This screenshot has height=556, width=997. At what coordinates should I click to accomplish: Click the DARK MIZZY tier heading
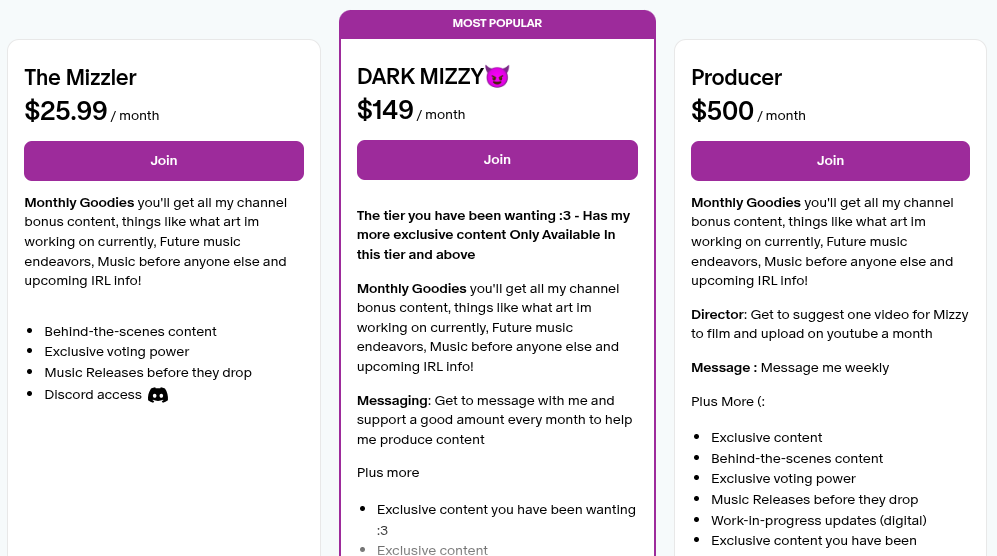point(420,77)
